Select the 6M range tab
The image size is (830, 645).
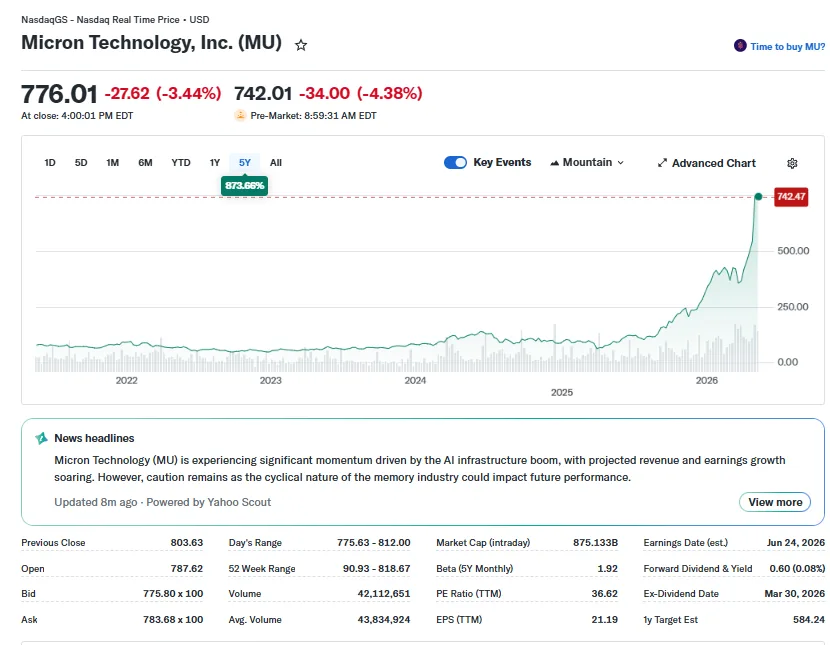(145, 162)
